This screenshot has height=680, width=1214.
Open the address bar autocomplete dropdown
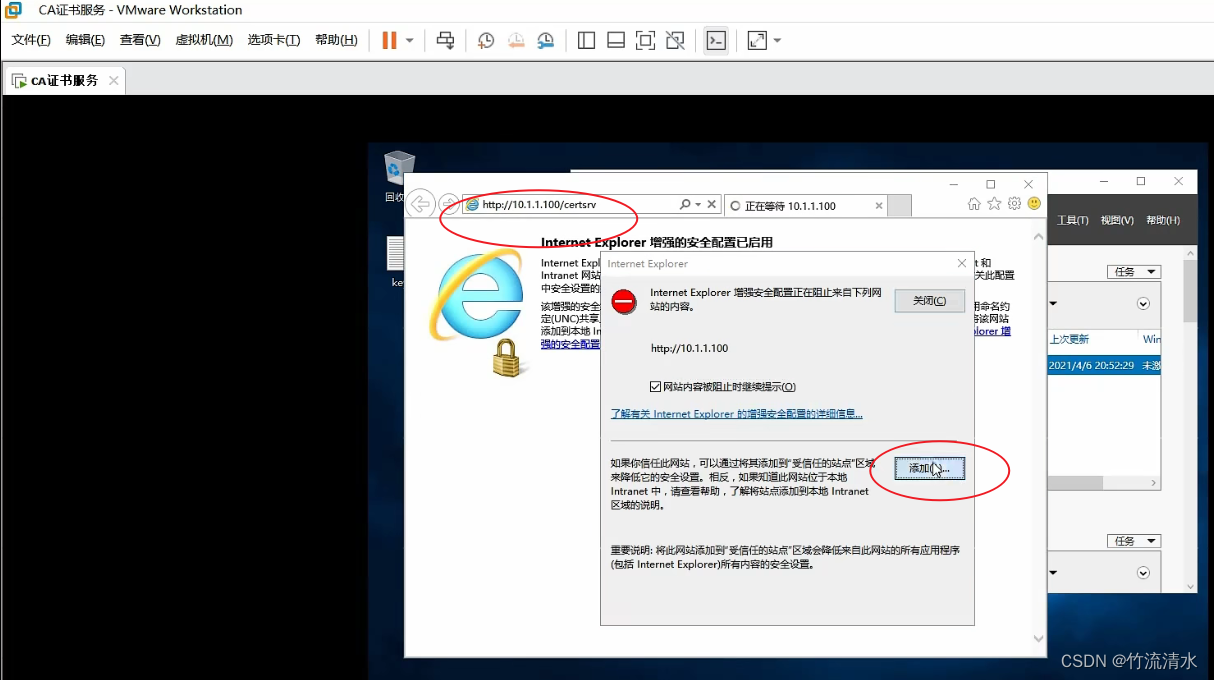tap(698, 204)
